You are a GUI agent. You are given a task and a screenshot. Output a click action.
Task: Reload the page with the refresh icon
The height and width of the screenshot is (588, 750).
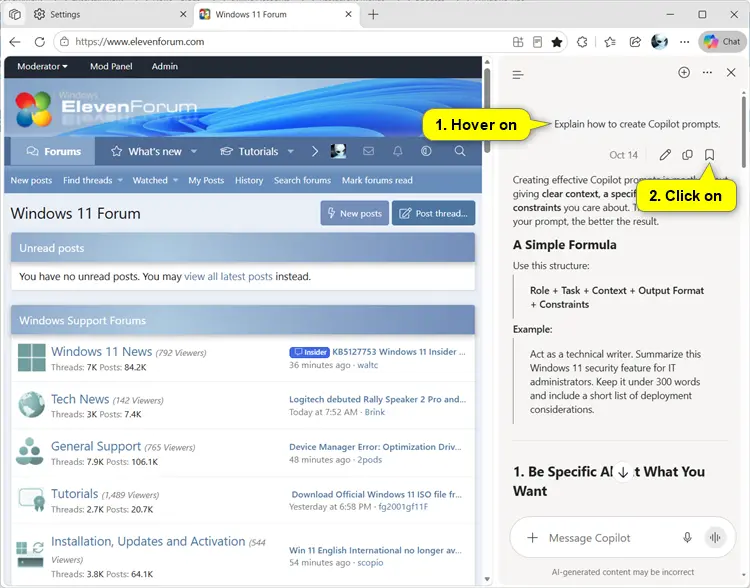pos(40,42)
